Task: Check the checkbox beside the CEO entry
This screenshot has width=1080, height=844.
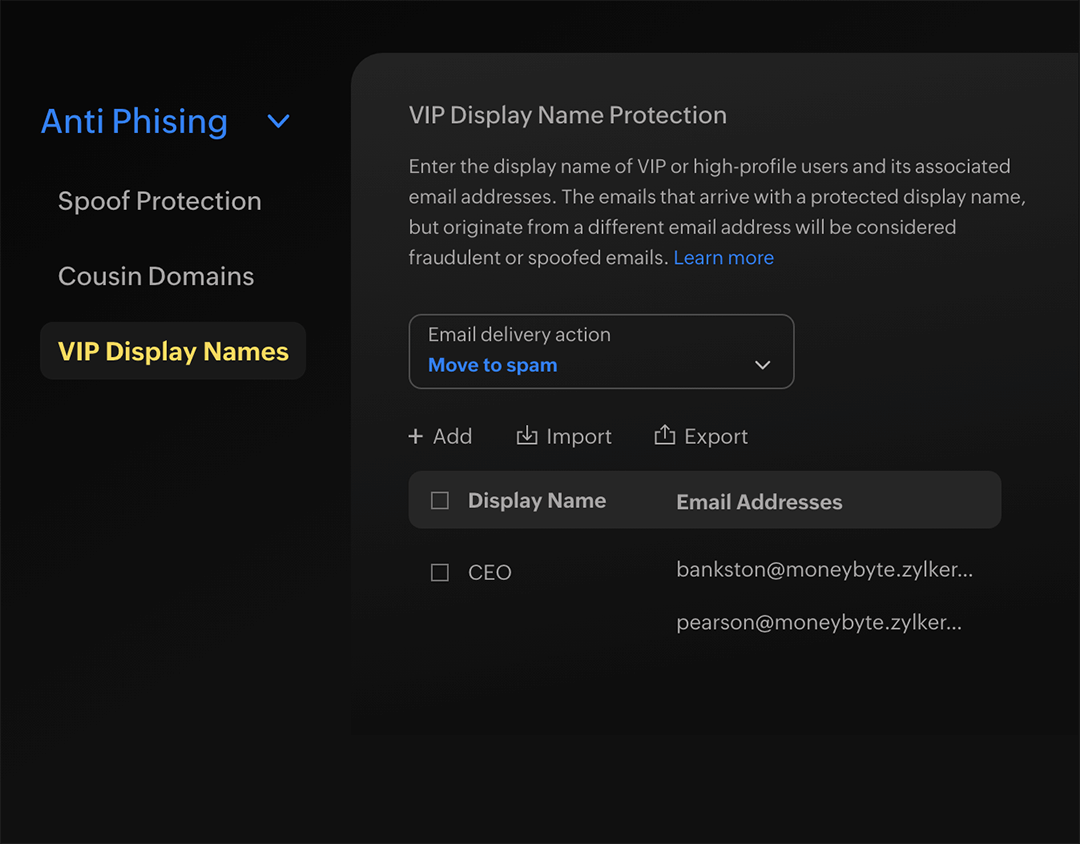Action: (x=439, y=572)
